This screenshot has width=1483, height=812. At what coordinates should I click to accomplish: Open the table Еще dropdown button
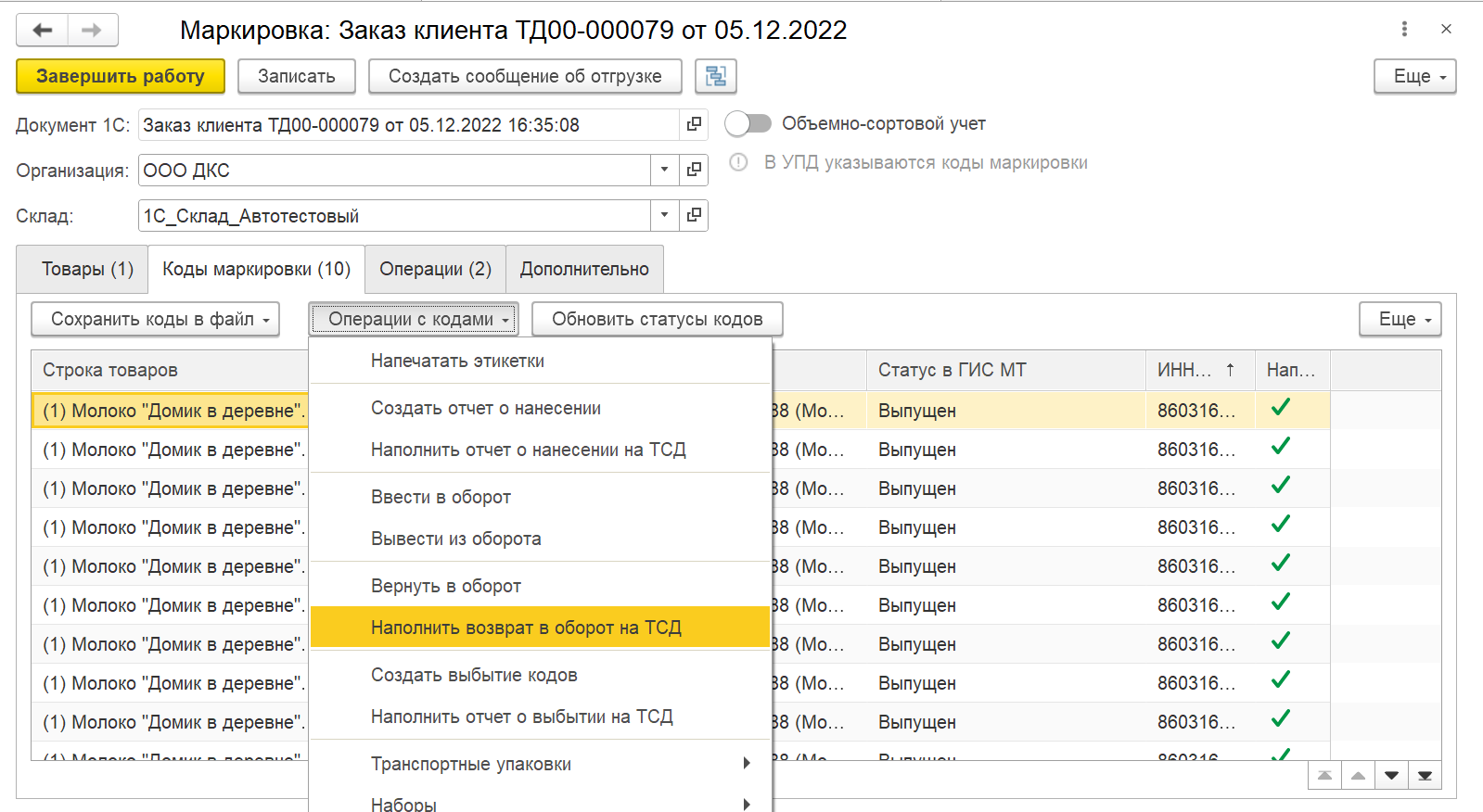1400,319
